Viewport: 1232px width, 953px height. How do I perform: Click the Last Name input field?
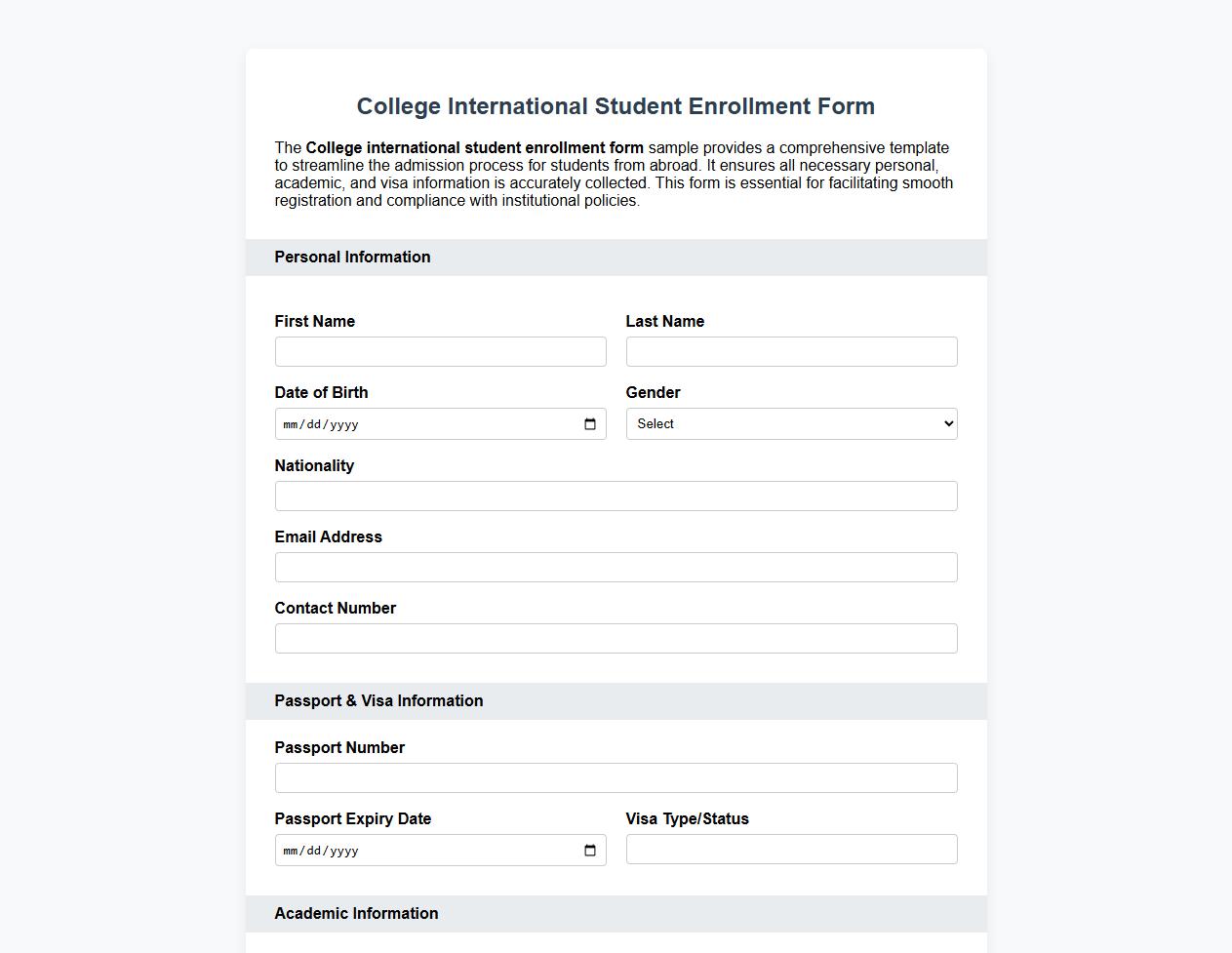click(791, 351)
